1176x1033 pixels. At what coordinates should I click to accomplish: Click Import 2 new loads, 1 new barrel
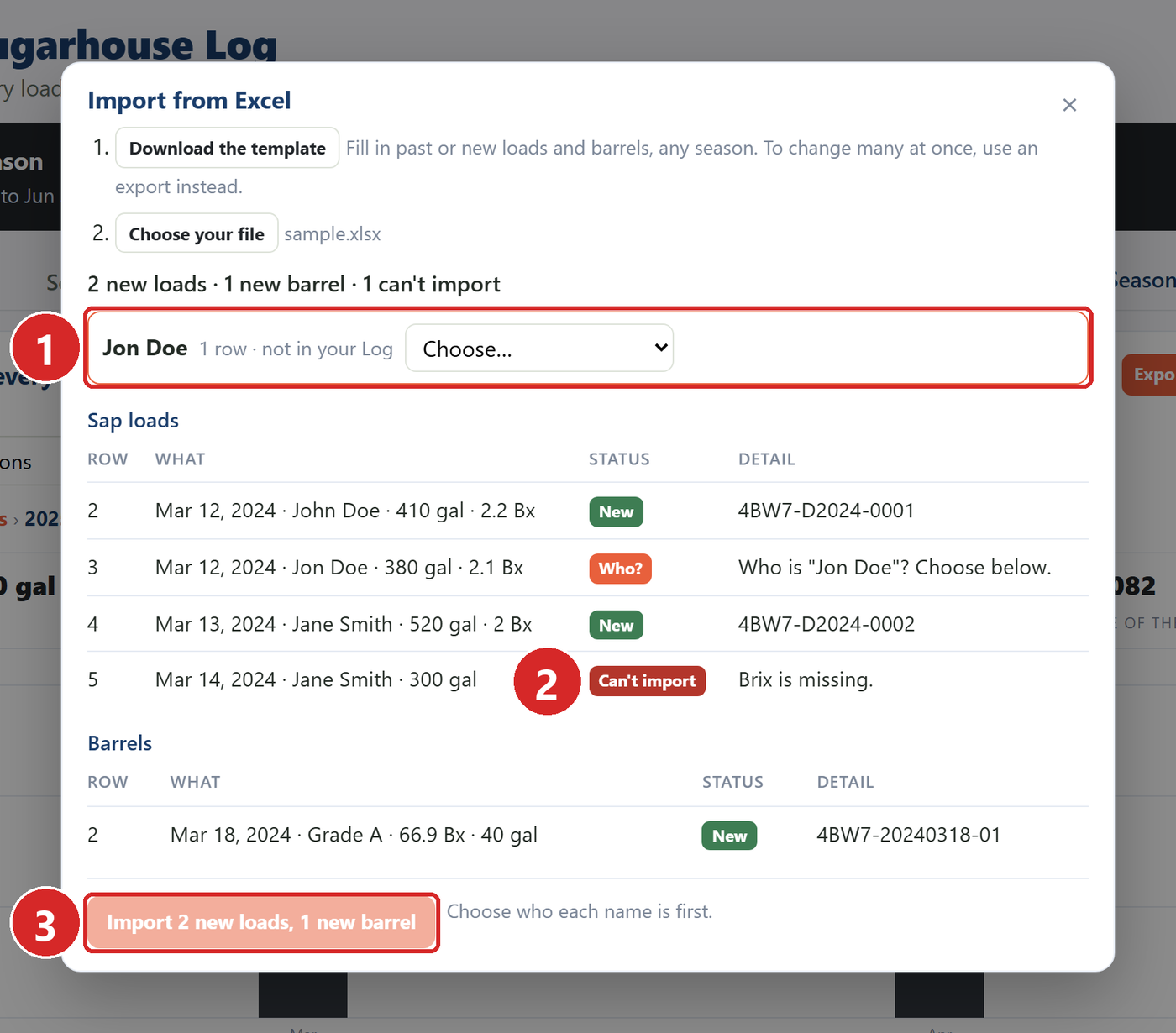click(x=261, y=922)
